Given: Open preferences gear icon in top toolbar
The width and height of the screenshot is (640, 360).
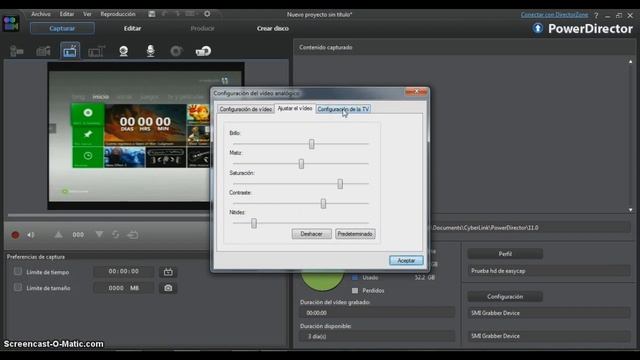Looking at the screenshot, I should click(207, 14).
